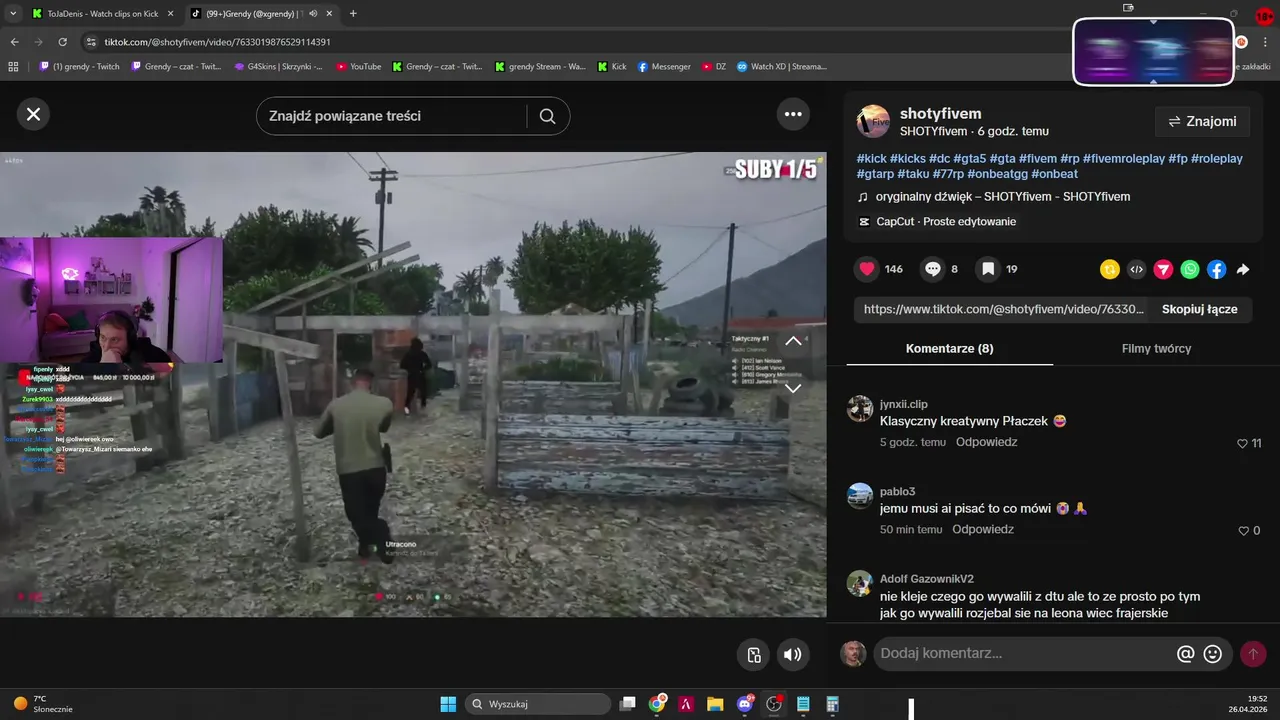This screenshot has height=720, width=1280.
Task: Select the Komentarze (8) tab
Action: pyautogui.click(x=949, y=348)
